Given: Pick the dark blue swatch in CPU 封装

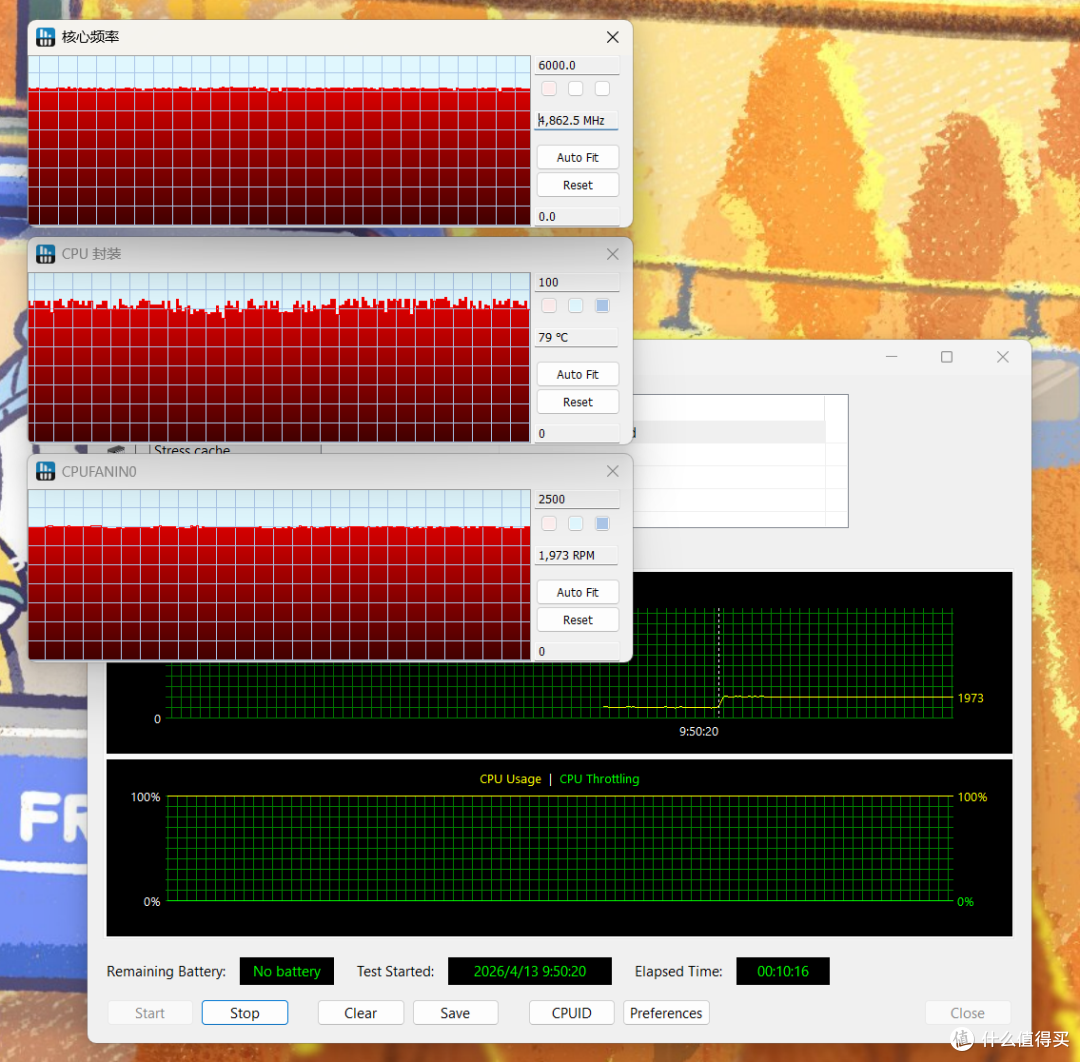Looking at the screenshot, I should (603, 306).
